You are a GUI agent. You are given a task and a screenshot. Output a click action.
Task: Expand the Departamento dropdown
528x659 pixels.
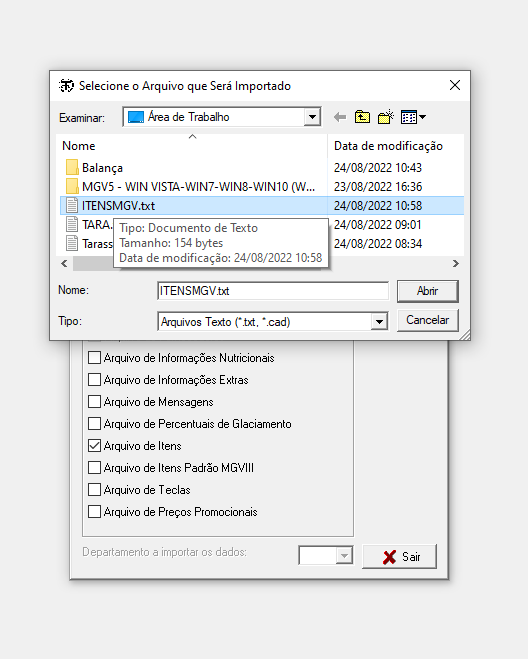(344, 556)
